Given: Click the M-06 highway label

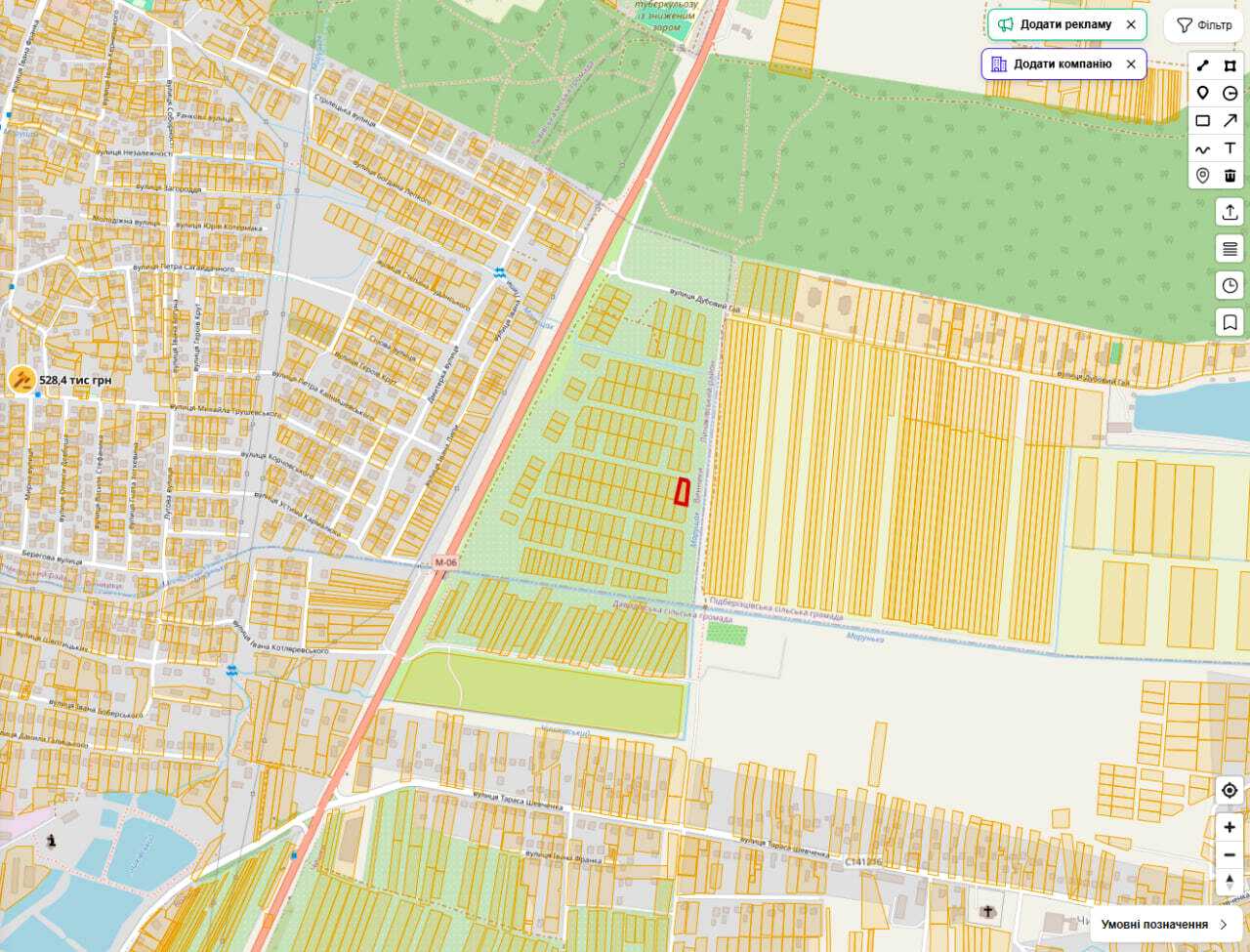Looking at the screenshot, I should [x=445, y=562].
